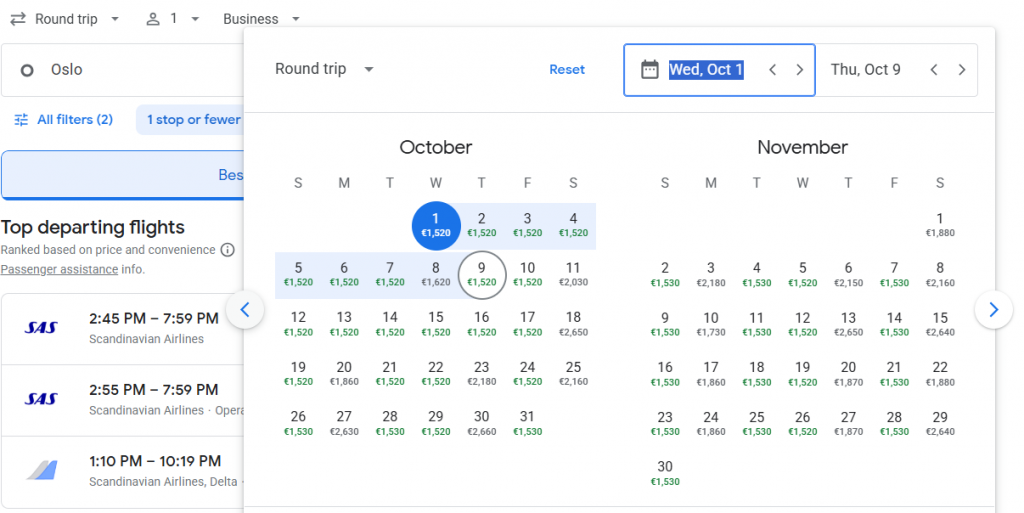Select November 29 priced €2,640
The height and width of the screenshot is (513, 1024).
(x=940, y=424)
